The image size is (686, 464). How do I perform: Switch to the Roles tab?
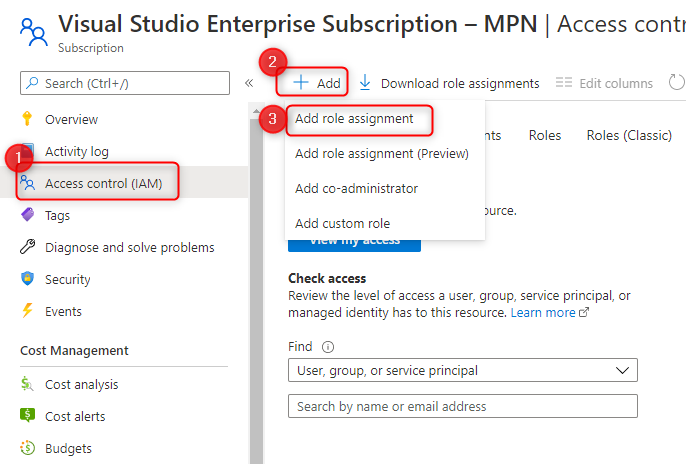(x=545, y=136)
